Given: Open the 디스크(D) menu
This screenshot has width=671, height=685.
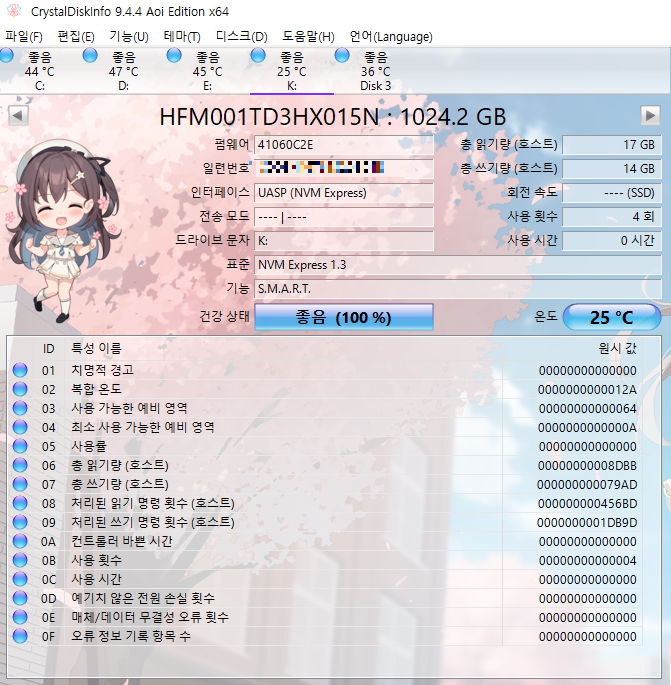Looking at the screenshot, I should [242, 36].
